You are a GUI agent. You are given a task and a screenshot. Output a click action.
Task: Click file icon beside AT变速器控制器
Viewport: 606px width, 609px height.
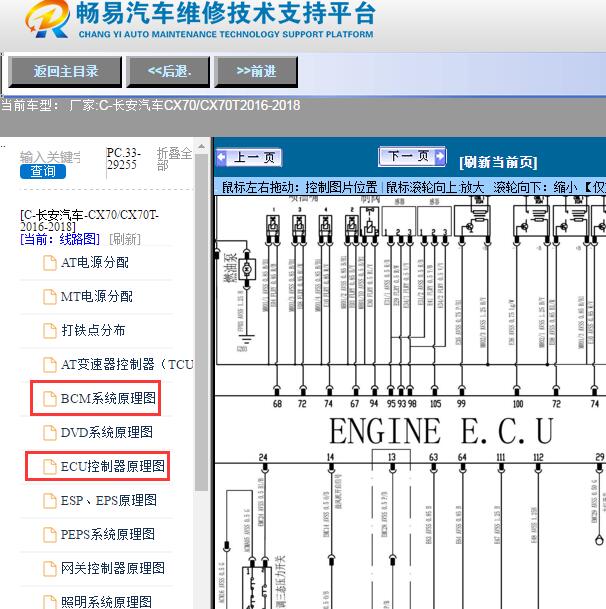click(x=49, y=365)
